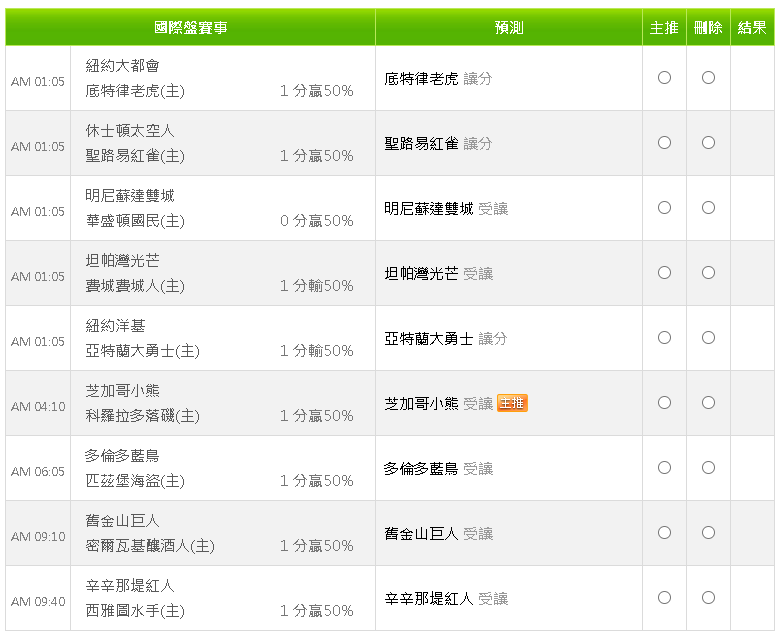The height and width of the screenshot is (642, 783).
Task: Select 刪除 radio for 底特律老虎 row
Action: coord(708,78)
